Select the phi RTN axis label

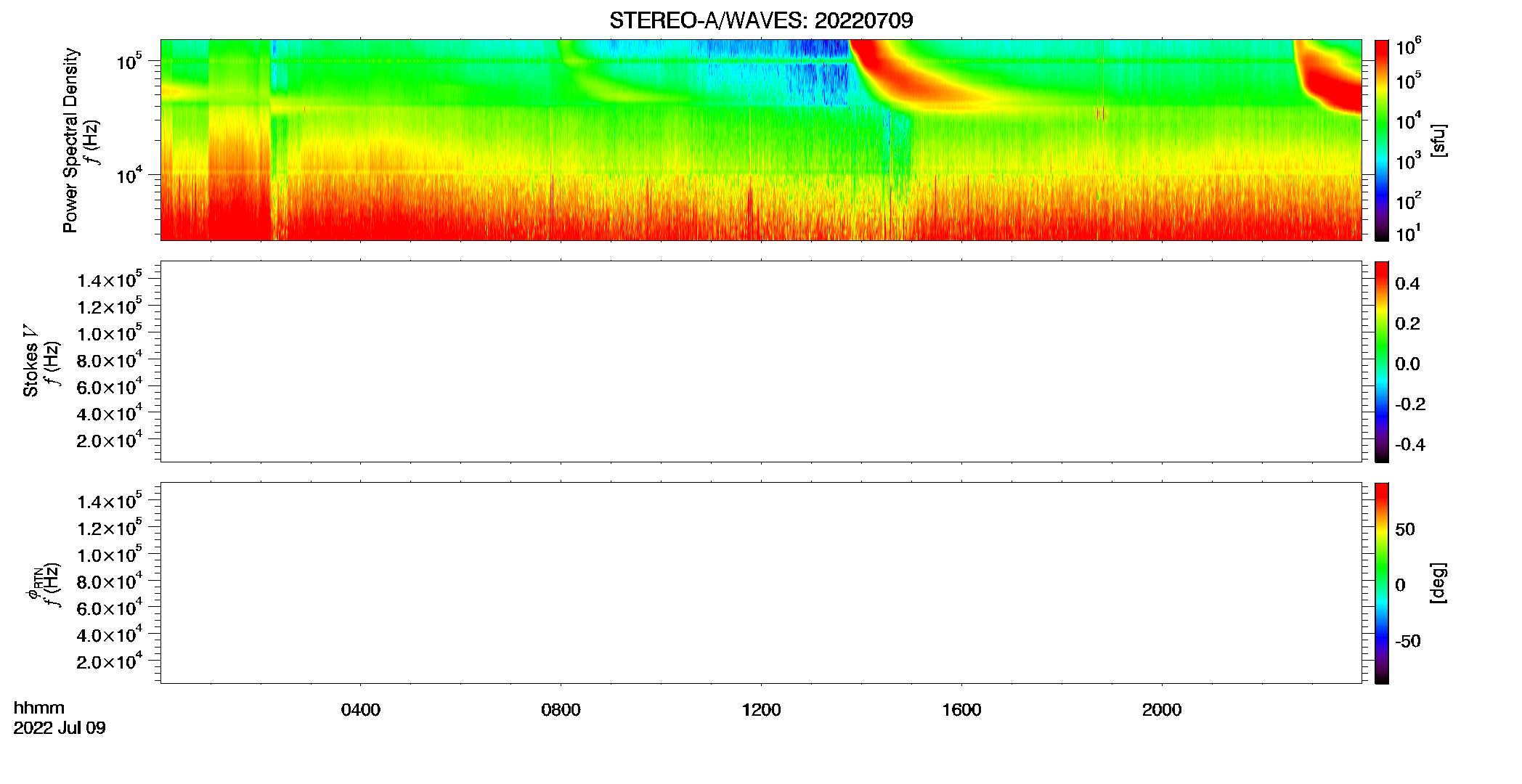click(33, 584)
